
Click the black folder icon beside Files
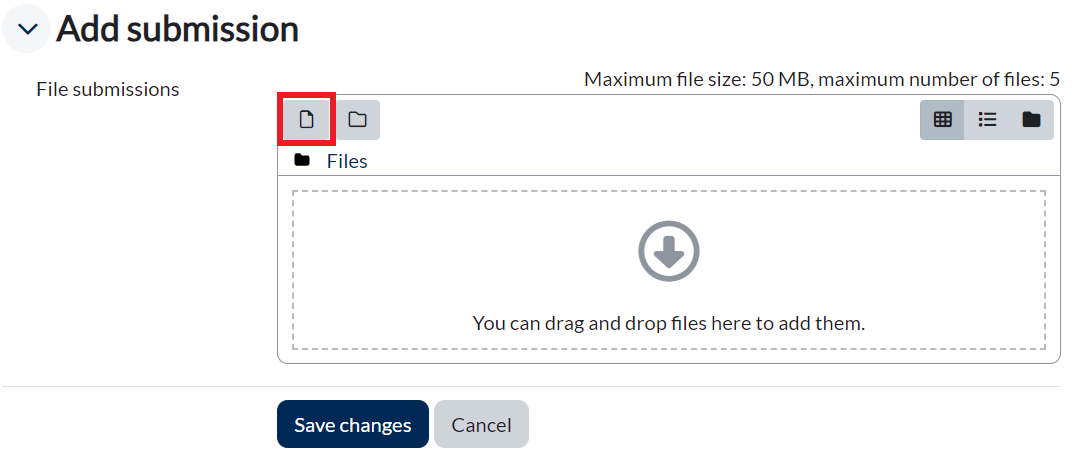[x=302, y=160]
